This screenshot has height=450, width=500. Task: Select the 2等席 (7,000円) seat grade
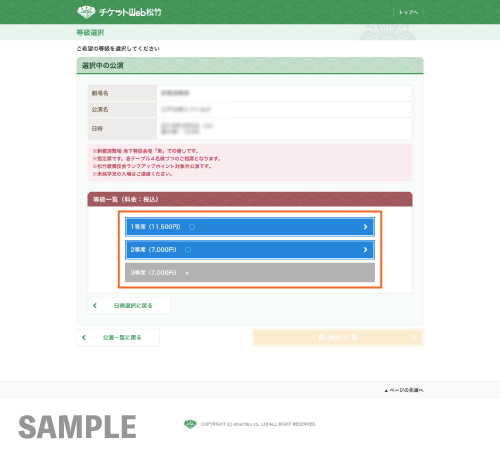click(x=250, y=250)
